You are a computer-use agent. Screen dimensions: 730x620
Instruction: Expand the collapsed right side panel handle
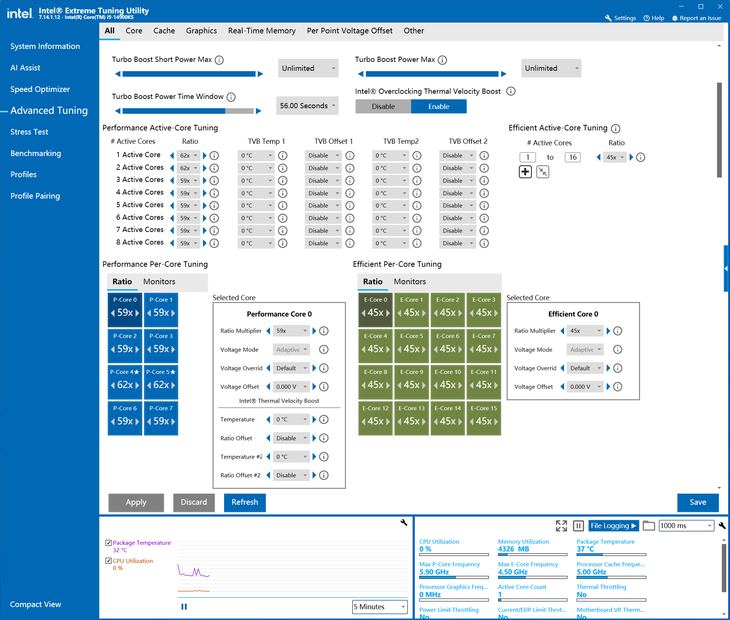point(726,269)
